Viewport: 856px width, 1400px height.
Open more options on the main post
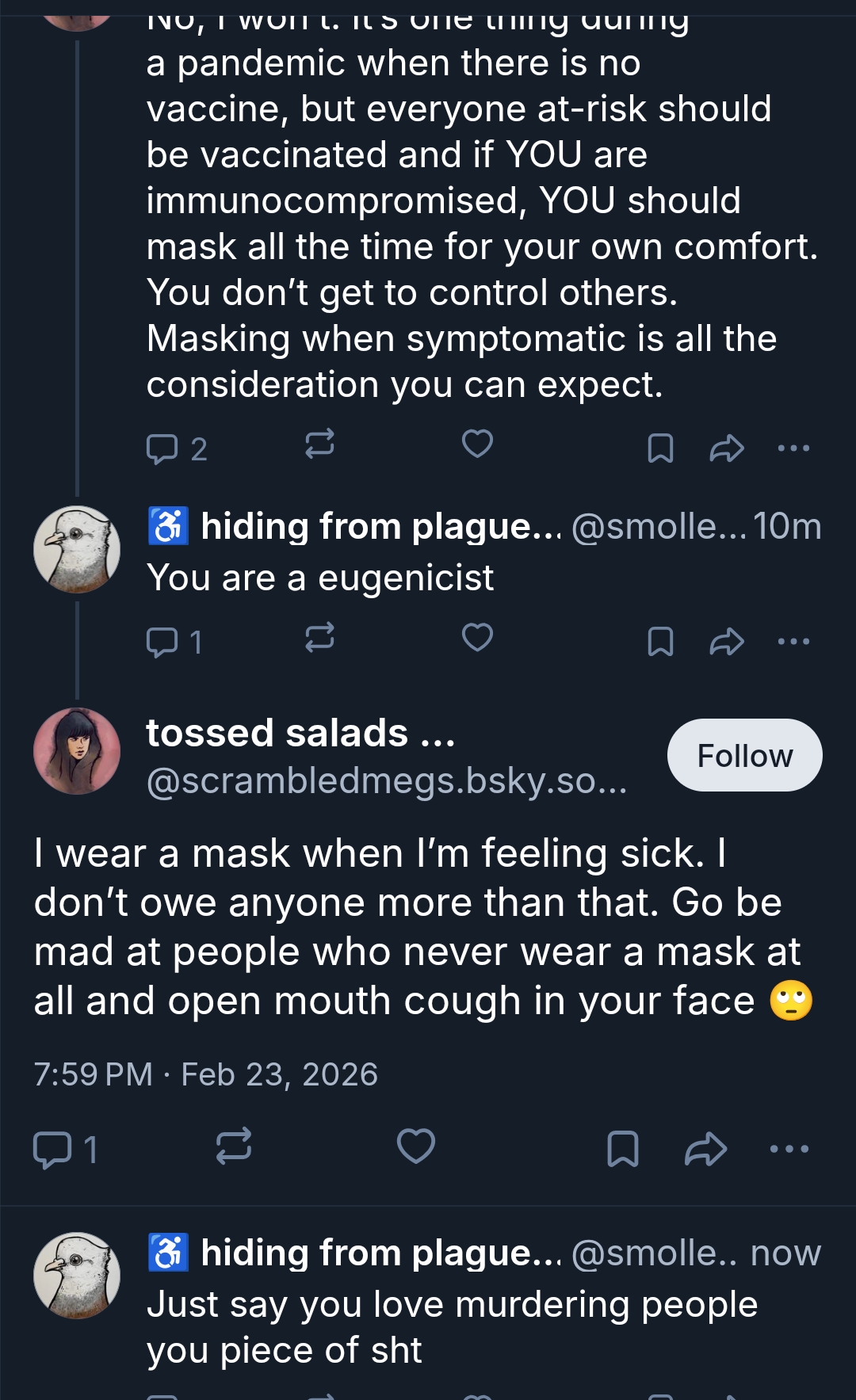coord(789,1149)
